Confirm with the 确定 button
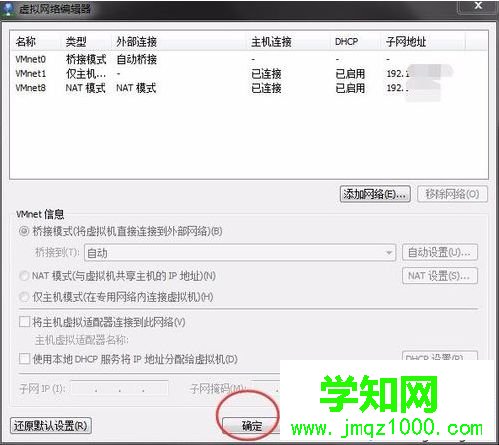Screen dimensions: 499x445 [251, 426]
